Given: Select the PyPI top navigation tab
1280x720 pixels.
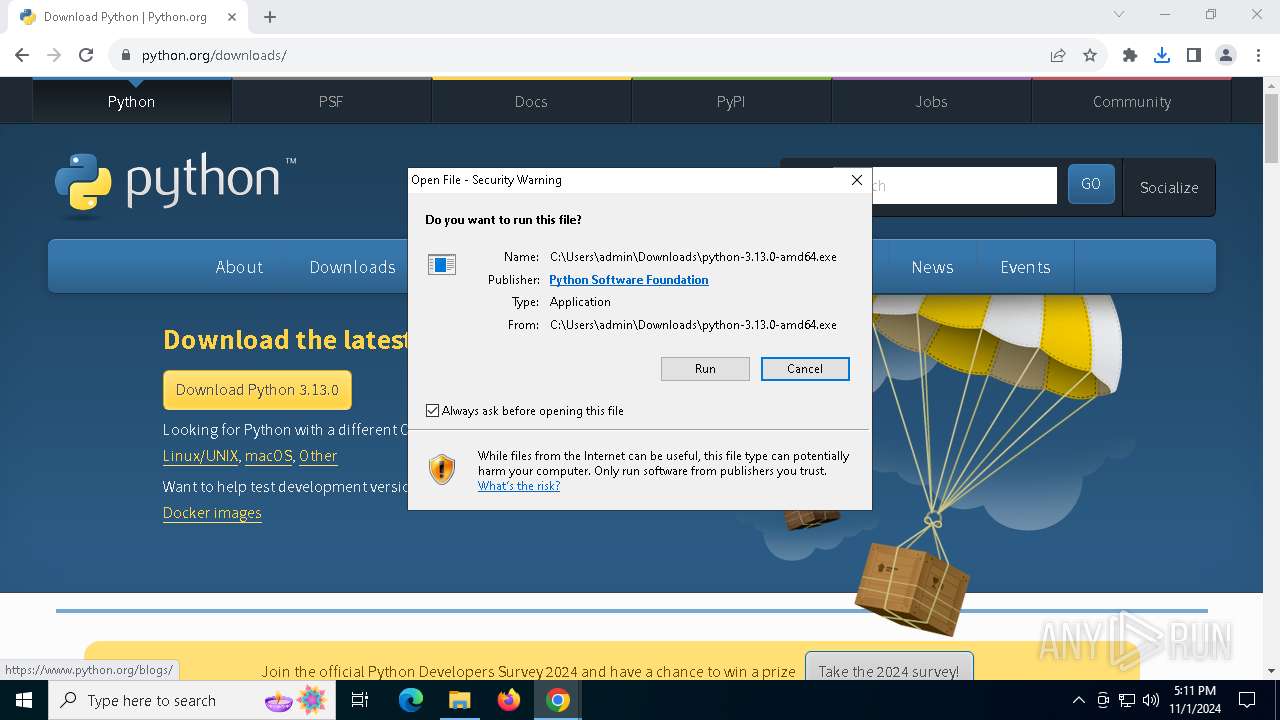Looking at the screenshot, I should point(731,101).
